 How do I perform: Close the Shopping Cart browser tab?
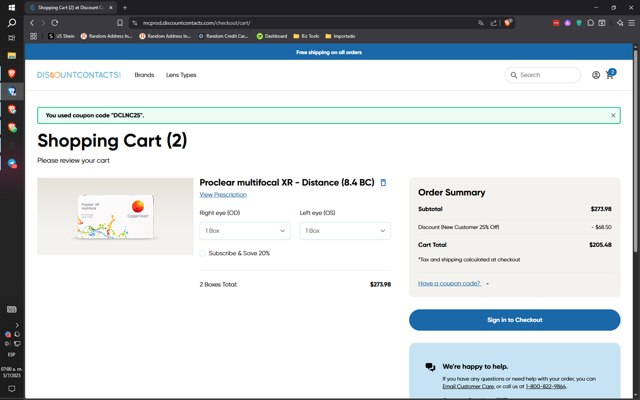point(111,7)
